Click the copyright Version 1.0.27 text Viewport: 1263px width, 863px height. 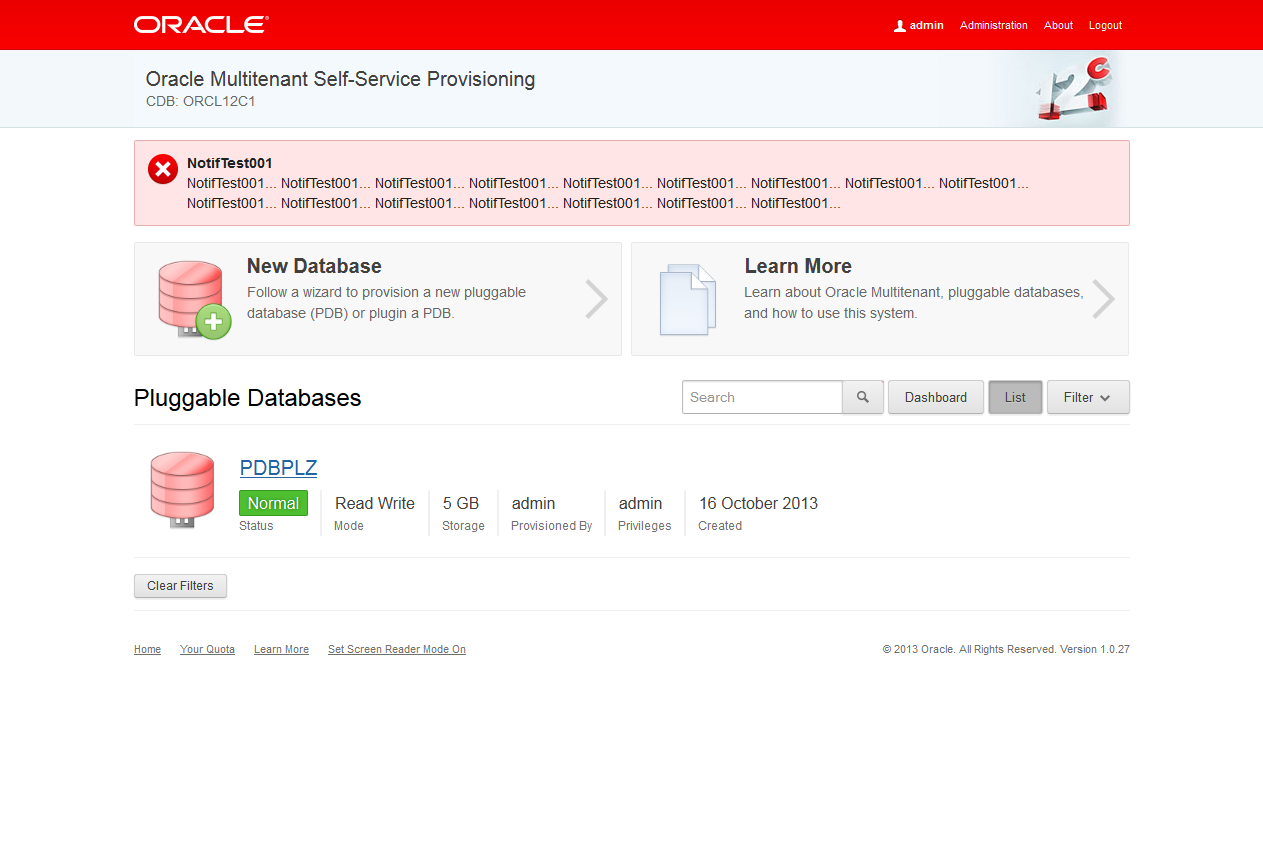click(x=1006, y=650)
